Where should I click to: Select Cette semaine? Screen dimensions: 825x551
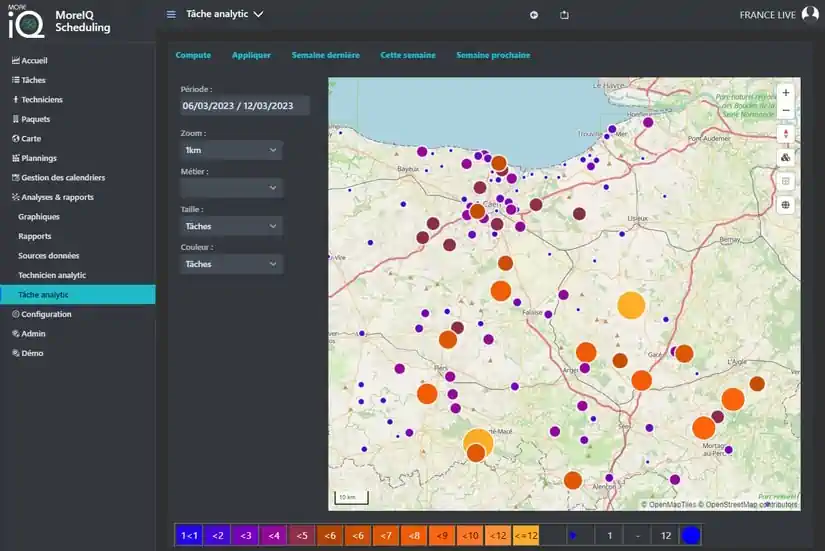[408, 55]
